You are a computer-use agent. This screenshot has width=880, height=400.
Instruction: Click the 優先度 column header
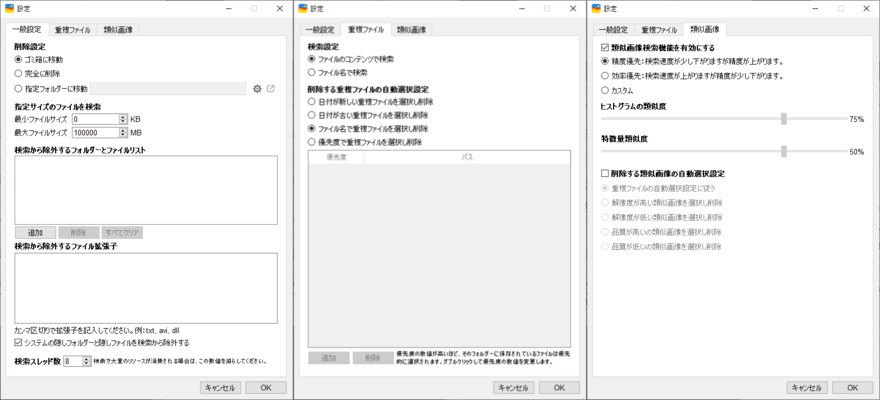coord(337,158)
